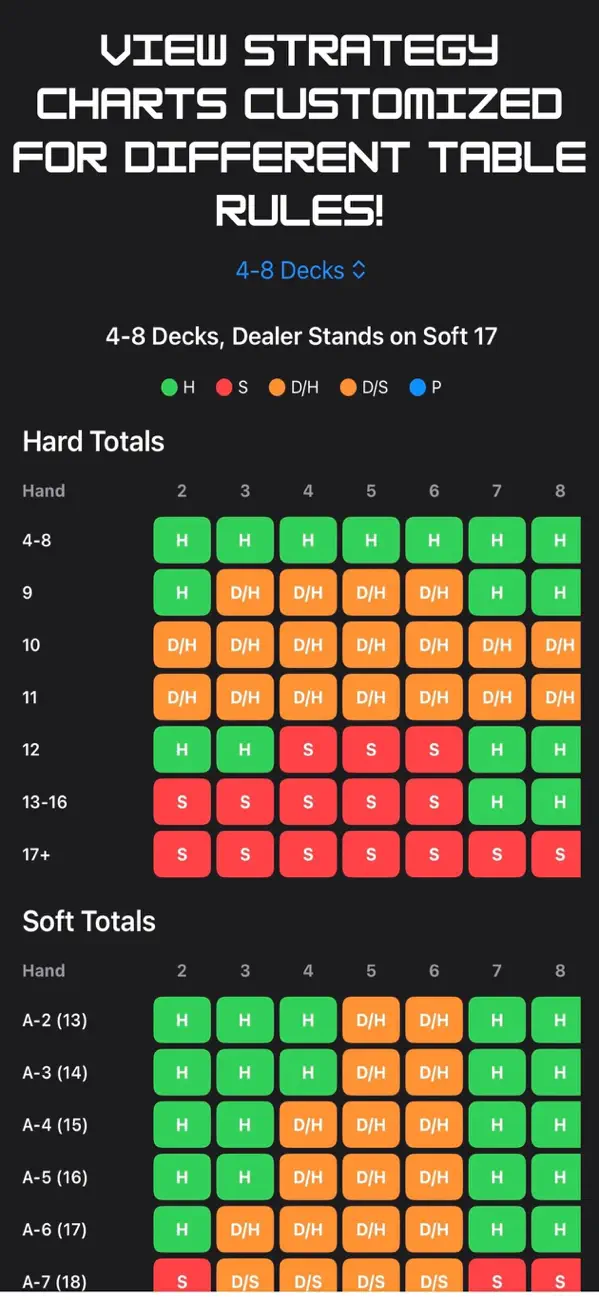Tap the D/H cell for hard 11 versus dealer 2
The width and height of the screenshot is (599, 1300).
pyautogui.click(x=182, y=697)
